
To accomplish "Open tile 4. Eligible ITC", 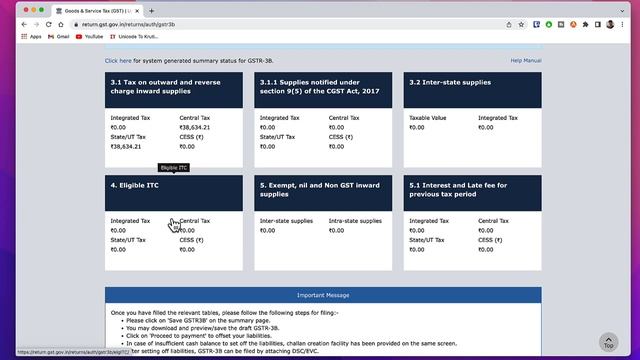I will click(174, 223).
